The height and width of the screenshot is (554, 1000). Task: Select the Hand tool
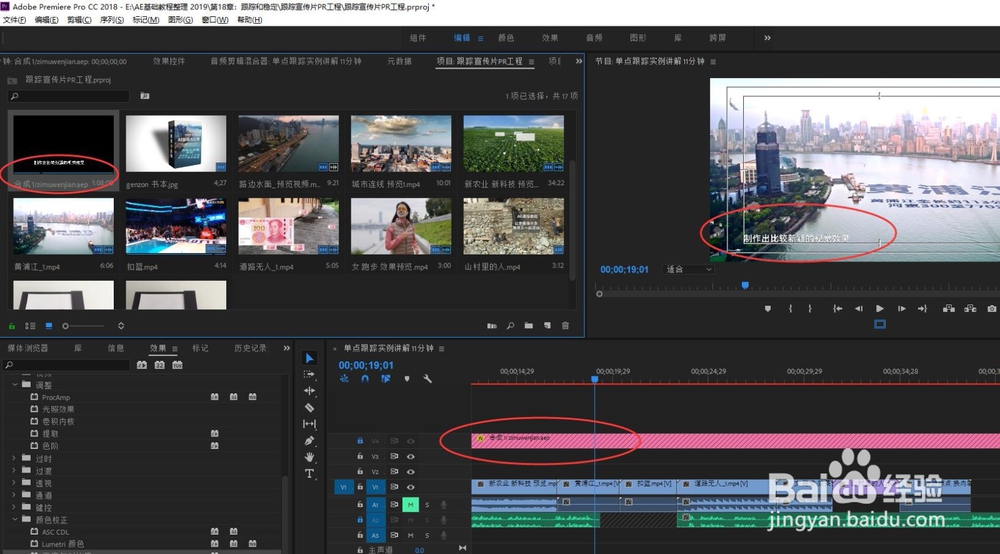click(x=309, y=457)
